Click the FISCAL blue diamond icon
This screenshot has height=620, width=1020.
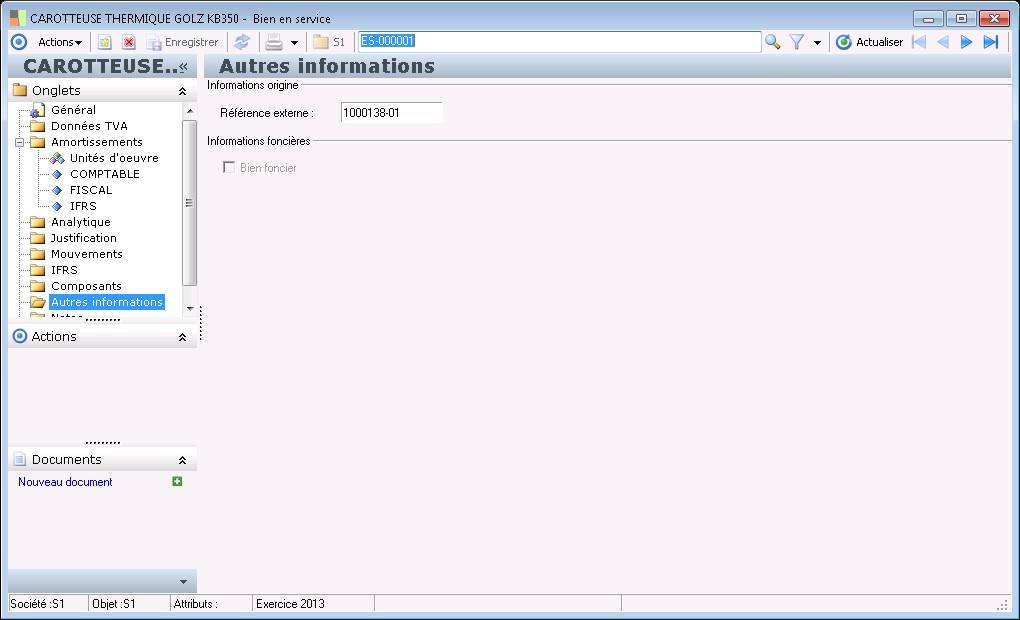point(57,190)
